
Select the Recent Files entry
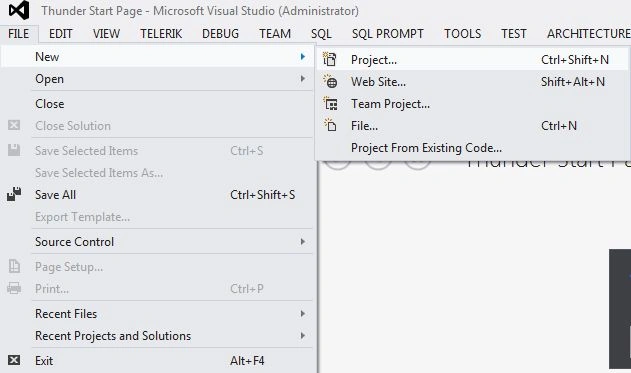pos(157,313)
